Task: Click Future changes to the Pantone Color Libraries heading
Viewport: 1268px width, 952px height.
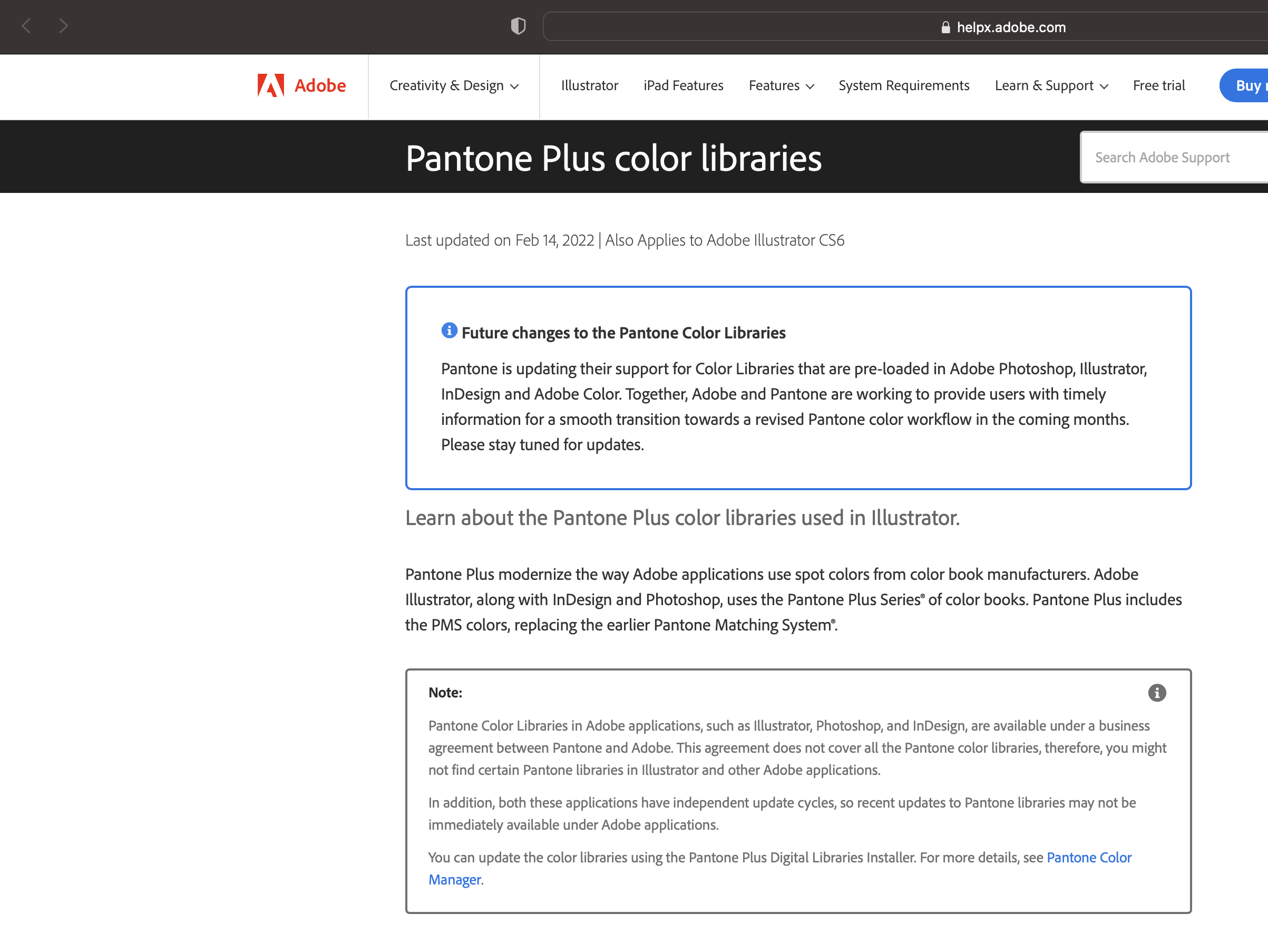Action: [623, 333]
